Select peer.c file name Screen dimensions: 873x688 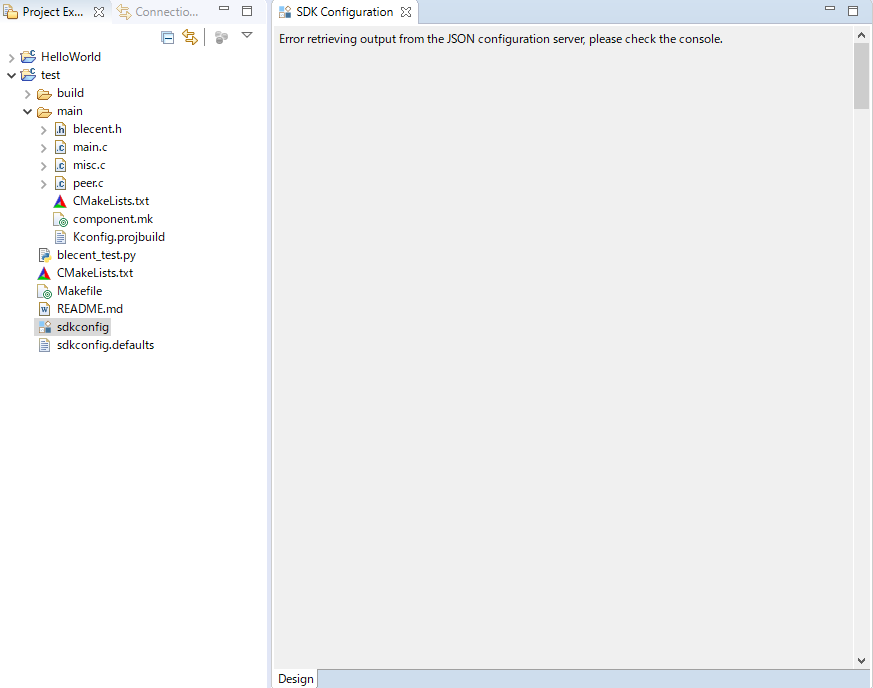coord(88,183)
